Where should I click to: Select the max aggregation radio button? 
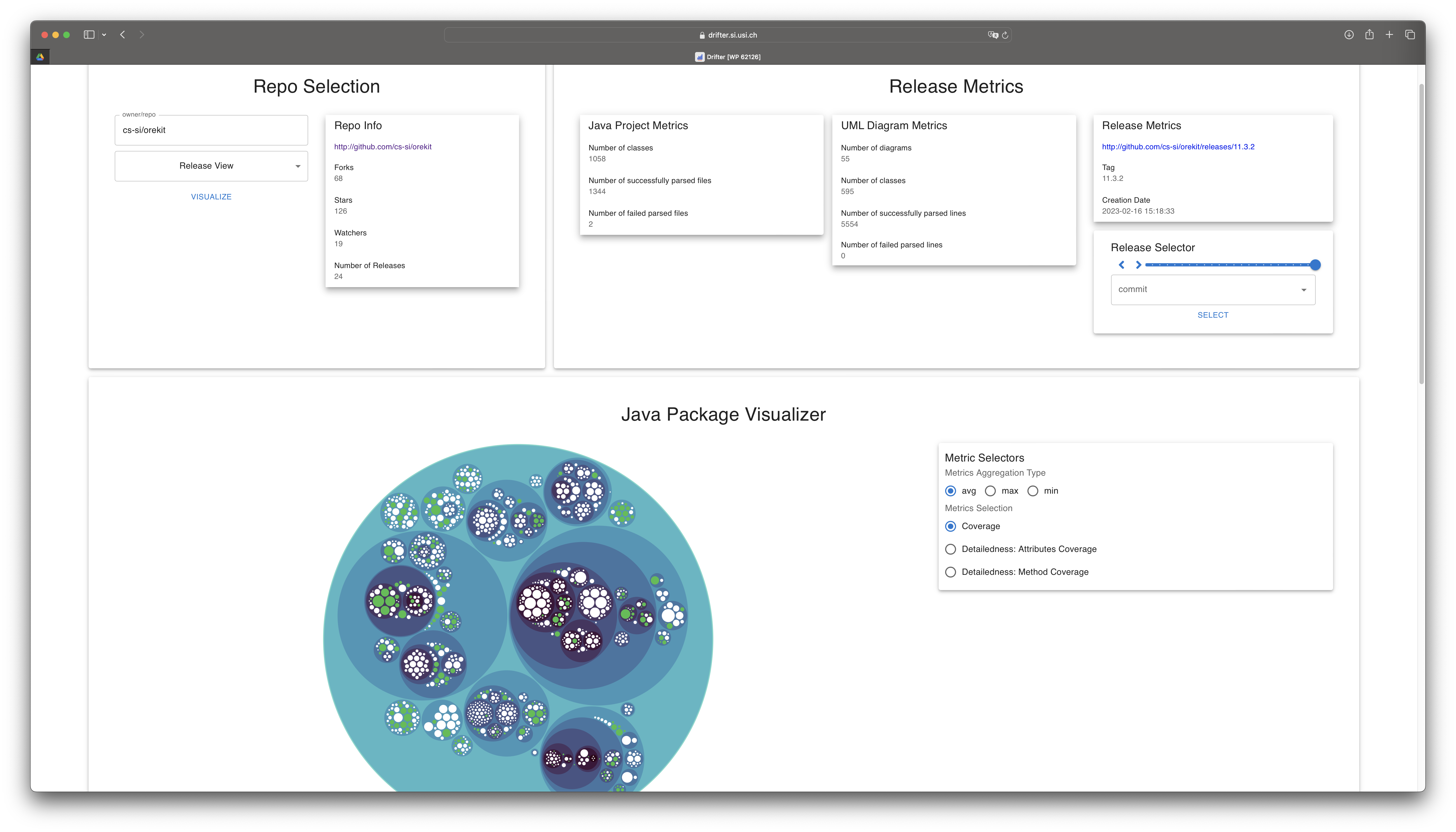pos(990,491)
